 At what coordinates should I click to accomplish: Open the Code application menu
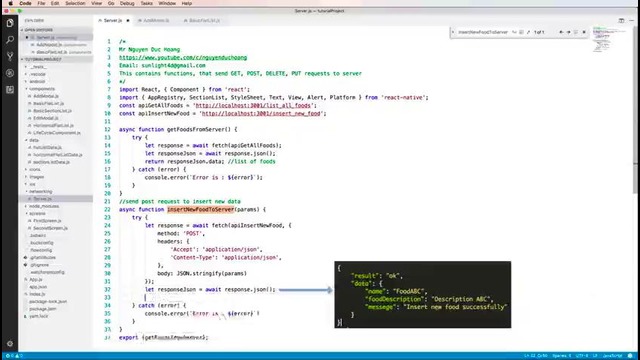click(25, 3)
